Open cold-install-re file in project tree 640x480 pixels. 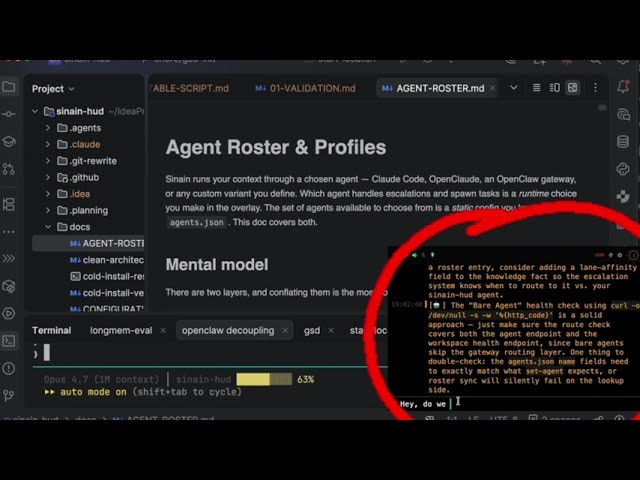click(x=107, y=277)
